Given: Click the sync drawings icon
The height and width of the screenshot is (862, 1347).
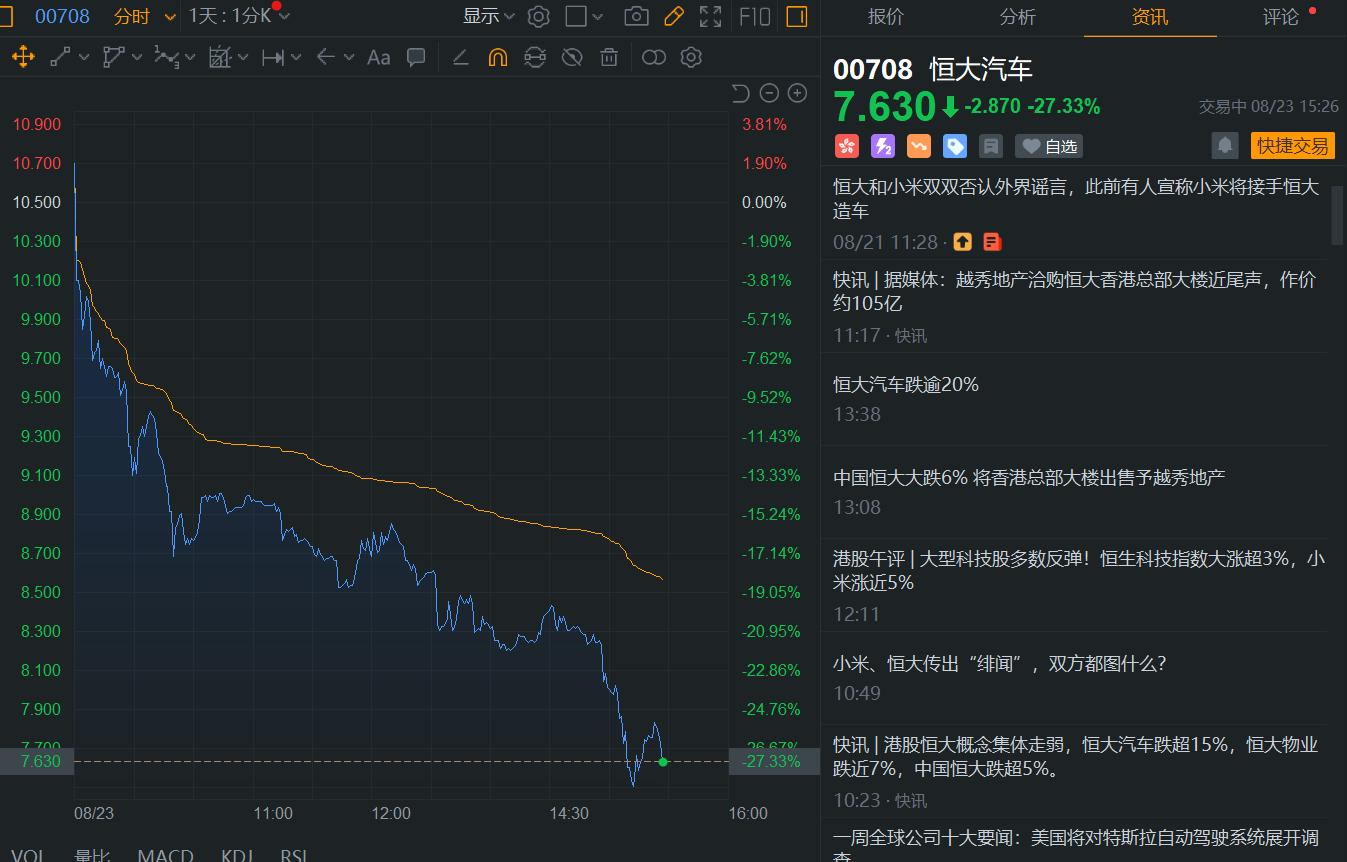Looking at the screenshot, I should 535,57.
